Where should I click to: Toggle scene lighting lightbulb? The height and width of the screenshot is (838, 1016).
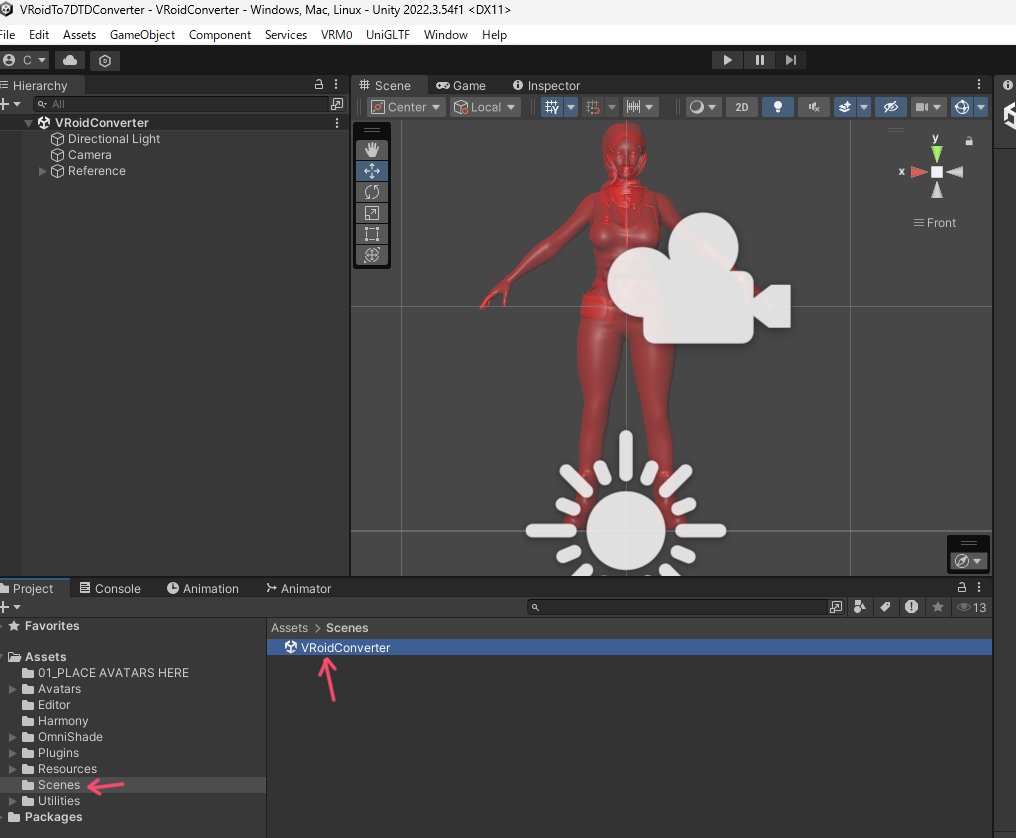(777, 107)
